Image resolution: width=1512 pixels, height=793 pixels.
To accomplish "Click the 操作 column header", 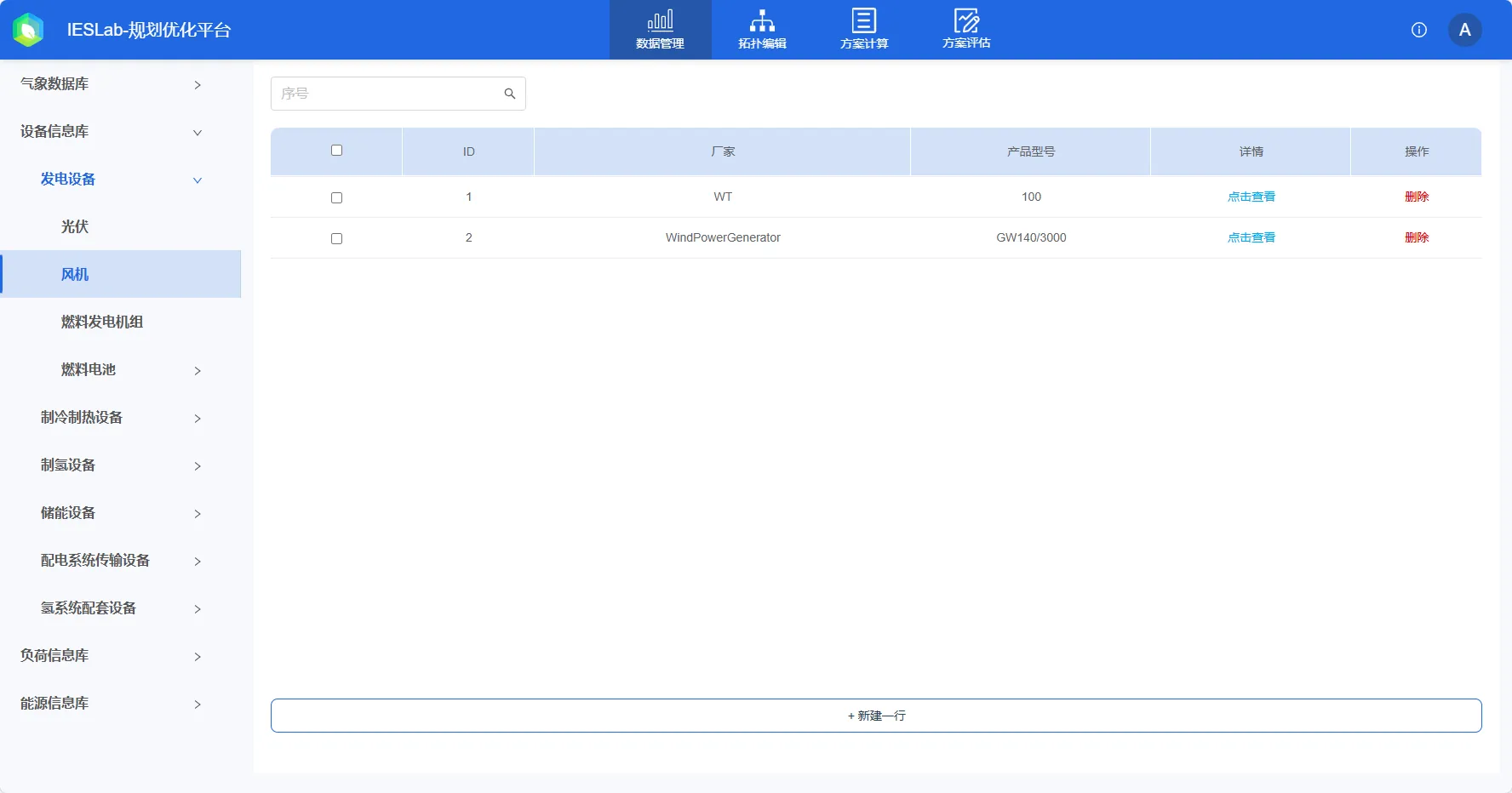I will click(x=1417, y=151).
